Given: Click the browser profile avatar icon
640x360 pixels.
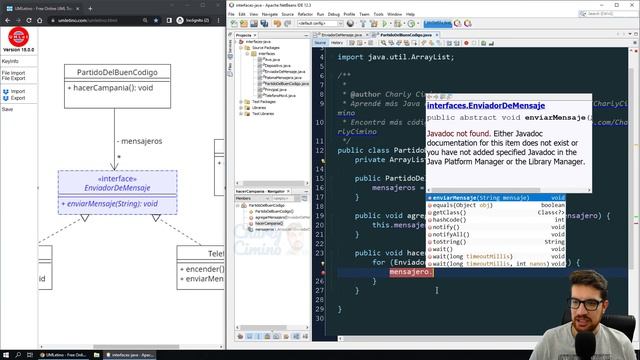Looking at the screenshot, I should [x=180, y=20].
